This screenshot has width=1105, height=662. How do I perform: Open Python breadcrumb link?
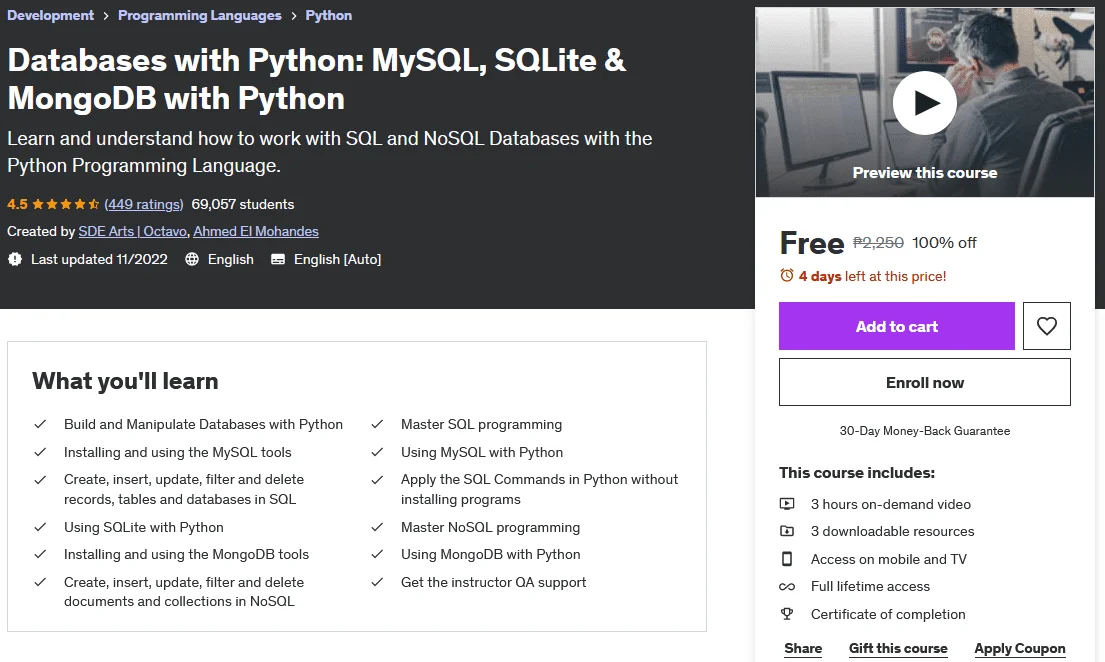pos(328,16)
